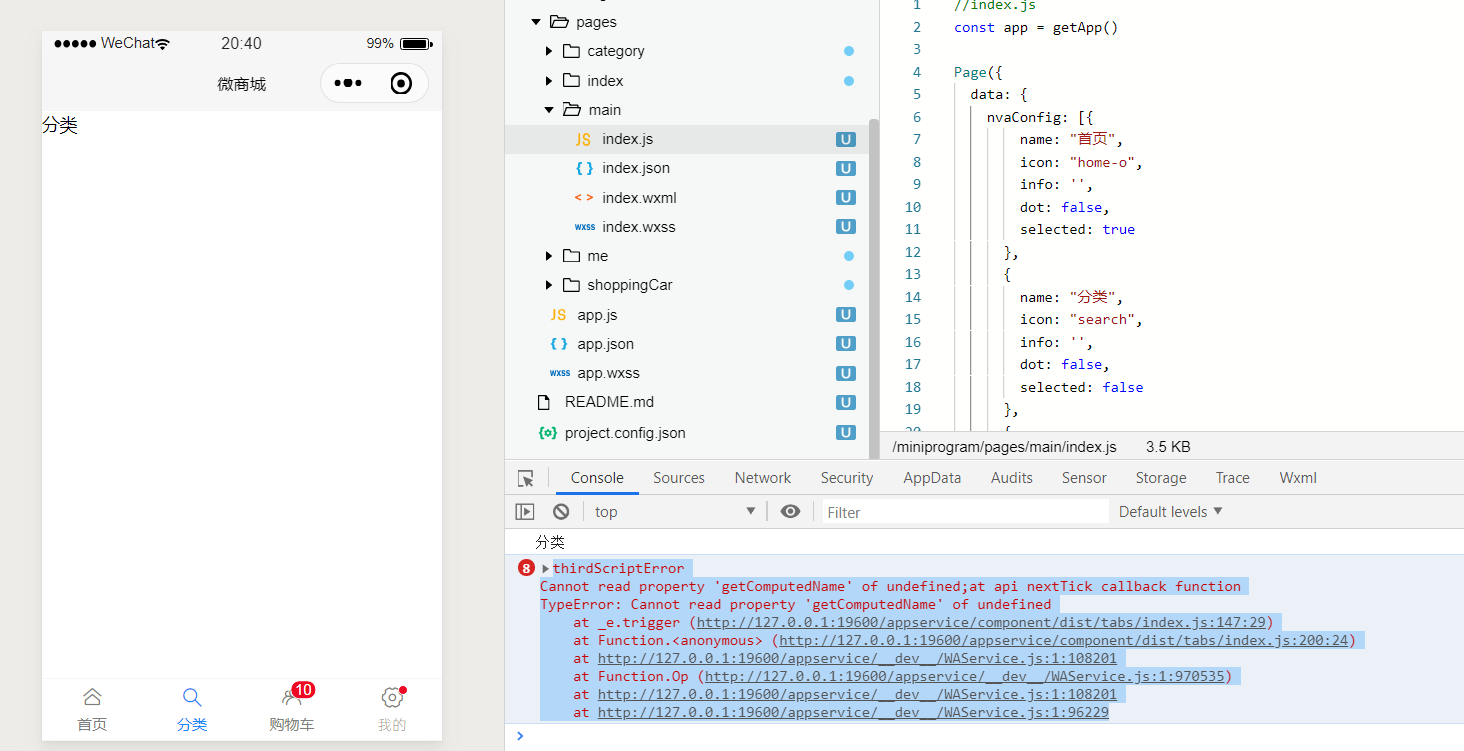Open the Default levels dropdown
Viewport: 1464px width, 751px height.
pos(1170,511)
